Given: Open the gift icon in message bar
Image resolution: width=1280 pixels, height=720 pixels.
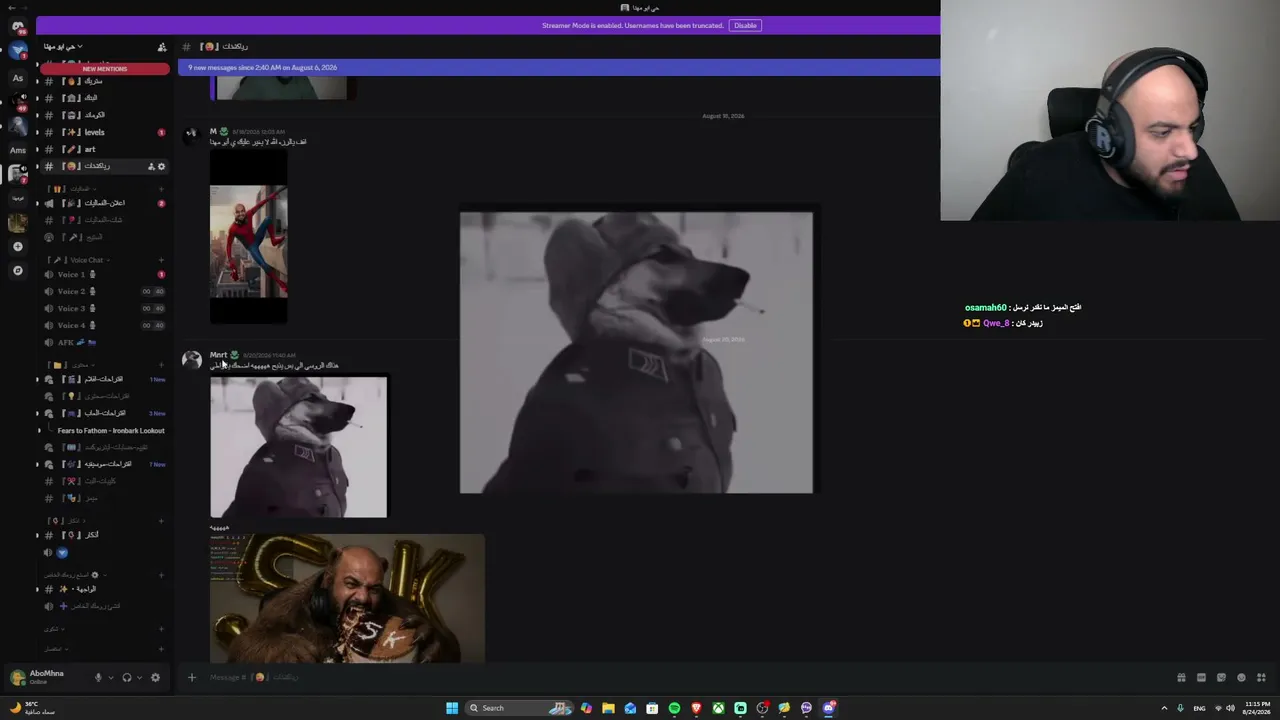Looking at the screenshot, I should 1181,678.
